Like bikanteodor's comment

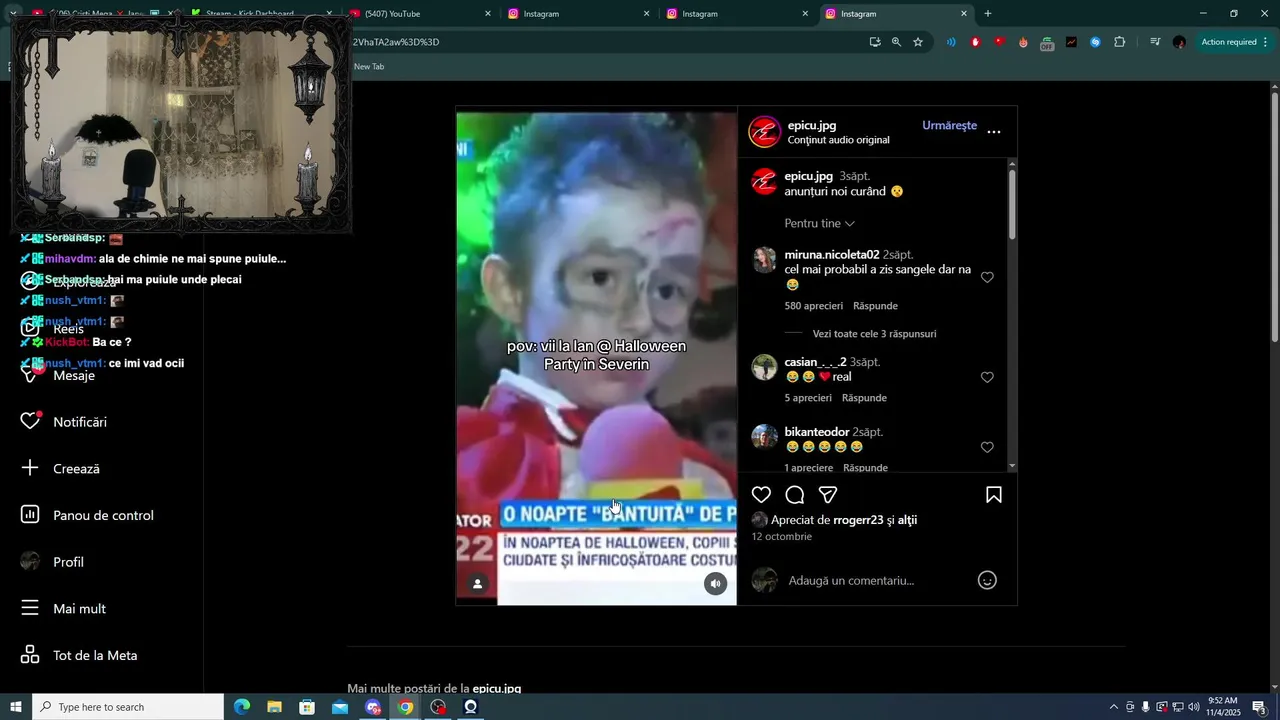pos(987,447)
